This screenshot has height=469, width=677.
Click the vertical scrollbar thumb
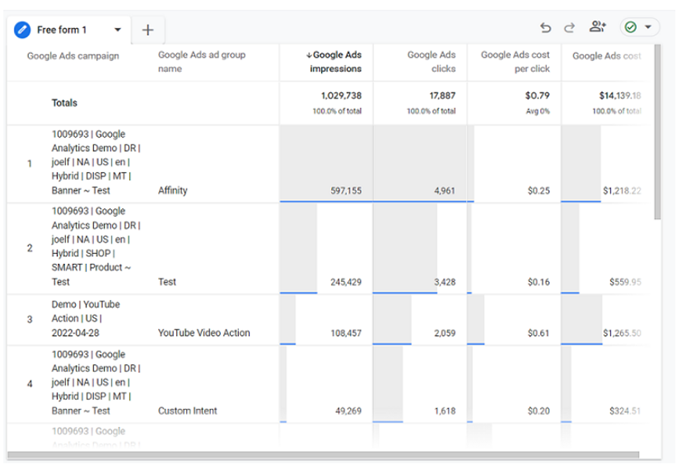[x=658, y=132]
